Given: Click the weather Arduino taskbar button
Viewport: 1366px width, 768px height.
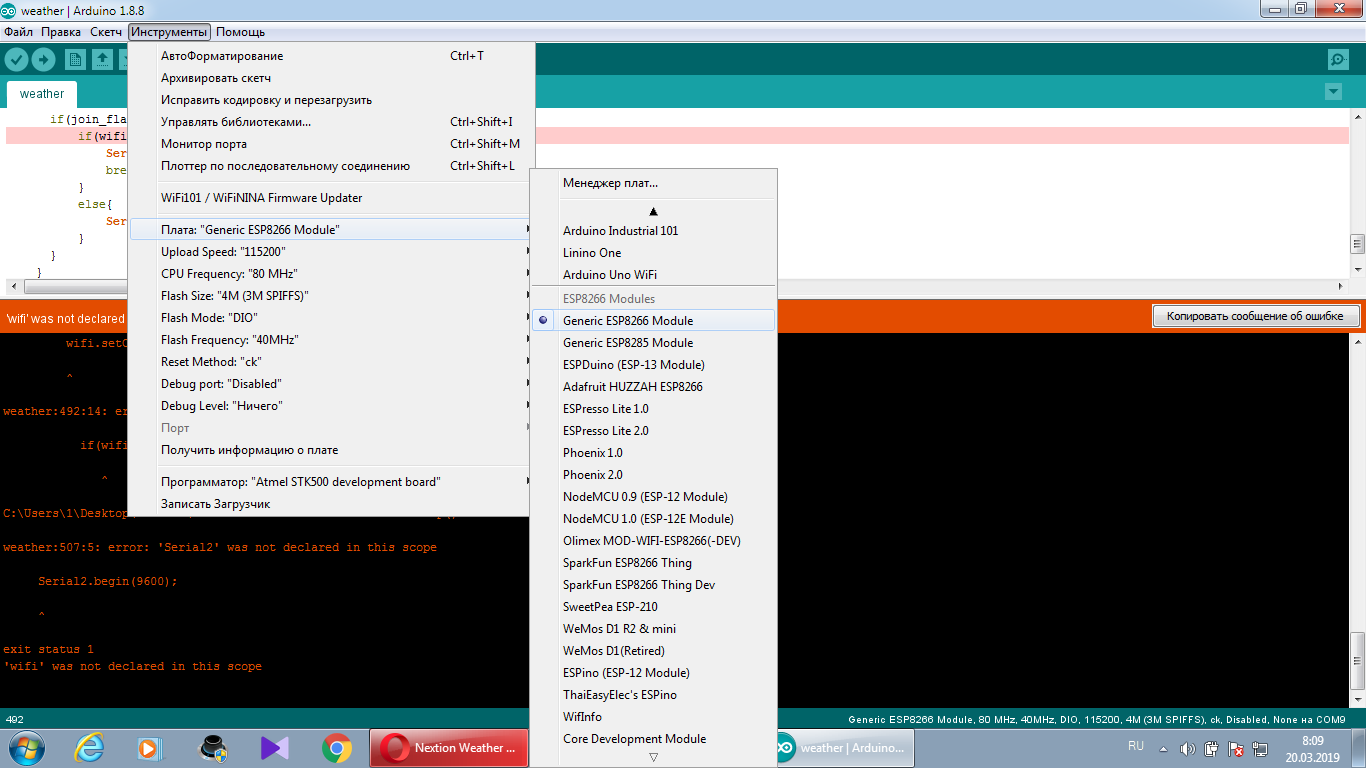Looking at the screenshot, I should (845, 748).
